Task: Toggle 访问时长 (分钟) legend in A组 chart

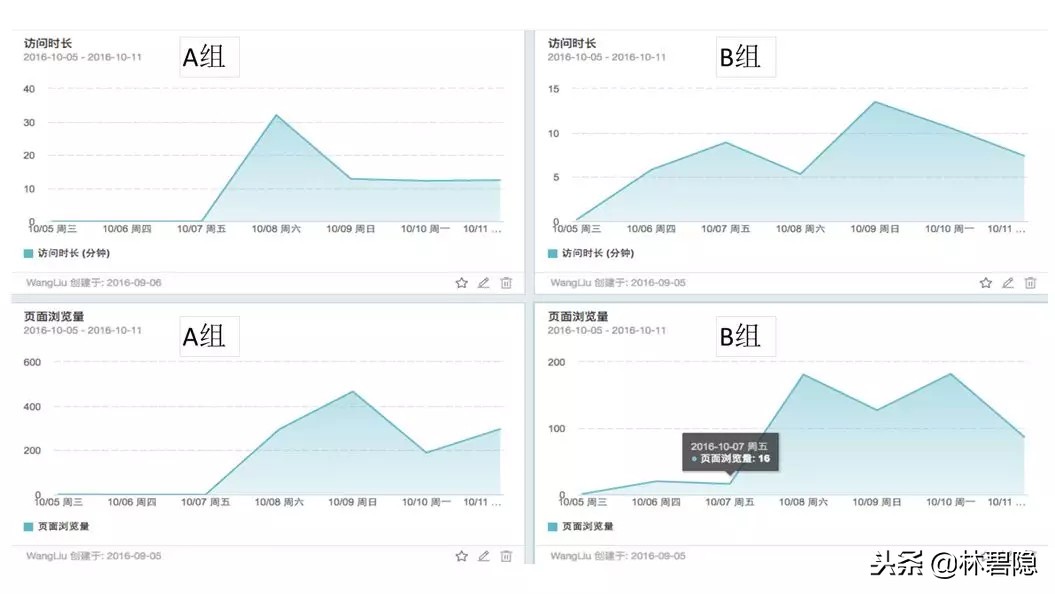Action: point(67,253)
